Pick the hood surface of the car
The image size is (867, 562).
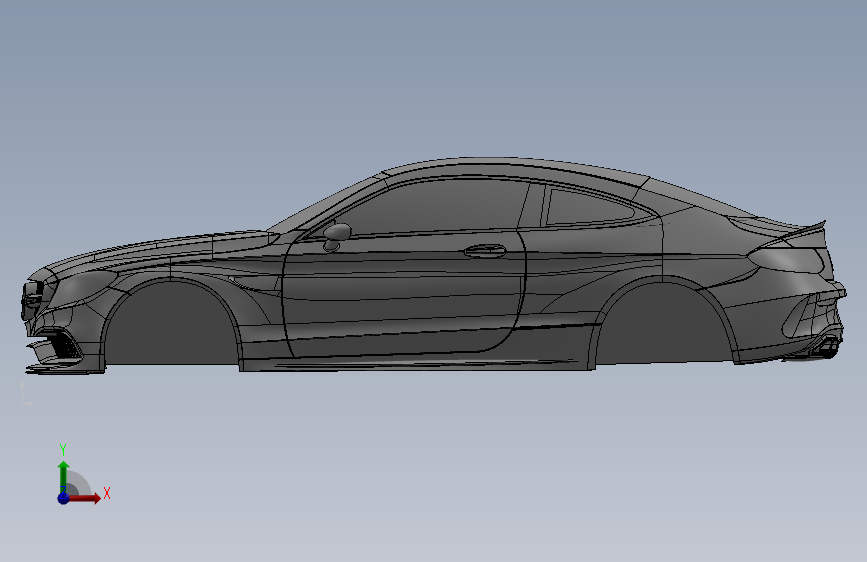pyautogui.click(x=166, y=249)
